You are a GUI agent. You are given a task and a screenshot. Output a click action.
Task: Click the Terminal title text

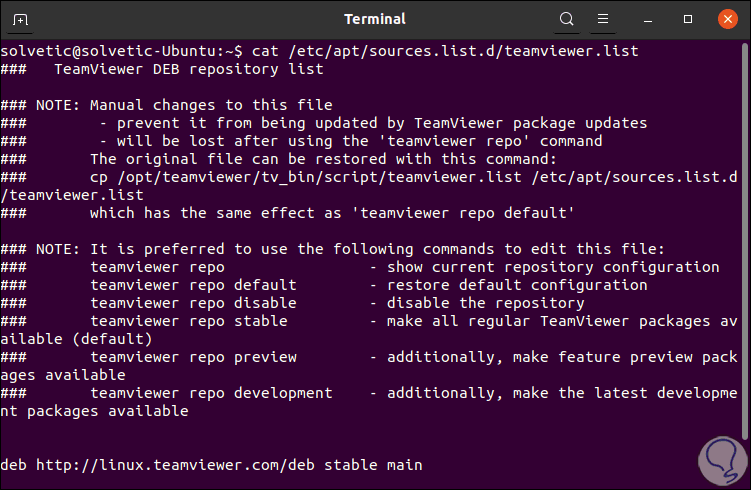click(x=375, y=19)
